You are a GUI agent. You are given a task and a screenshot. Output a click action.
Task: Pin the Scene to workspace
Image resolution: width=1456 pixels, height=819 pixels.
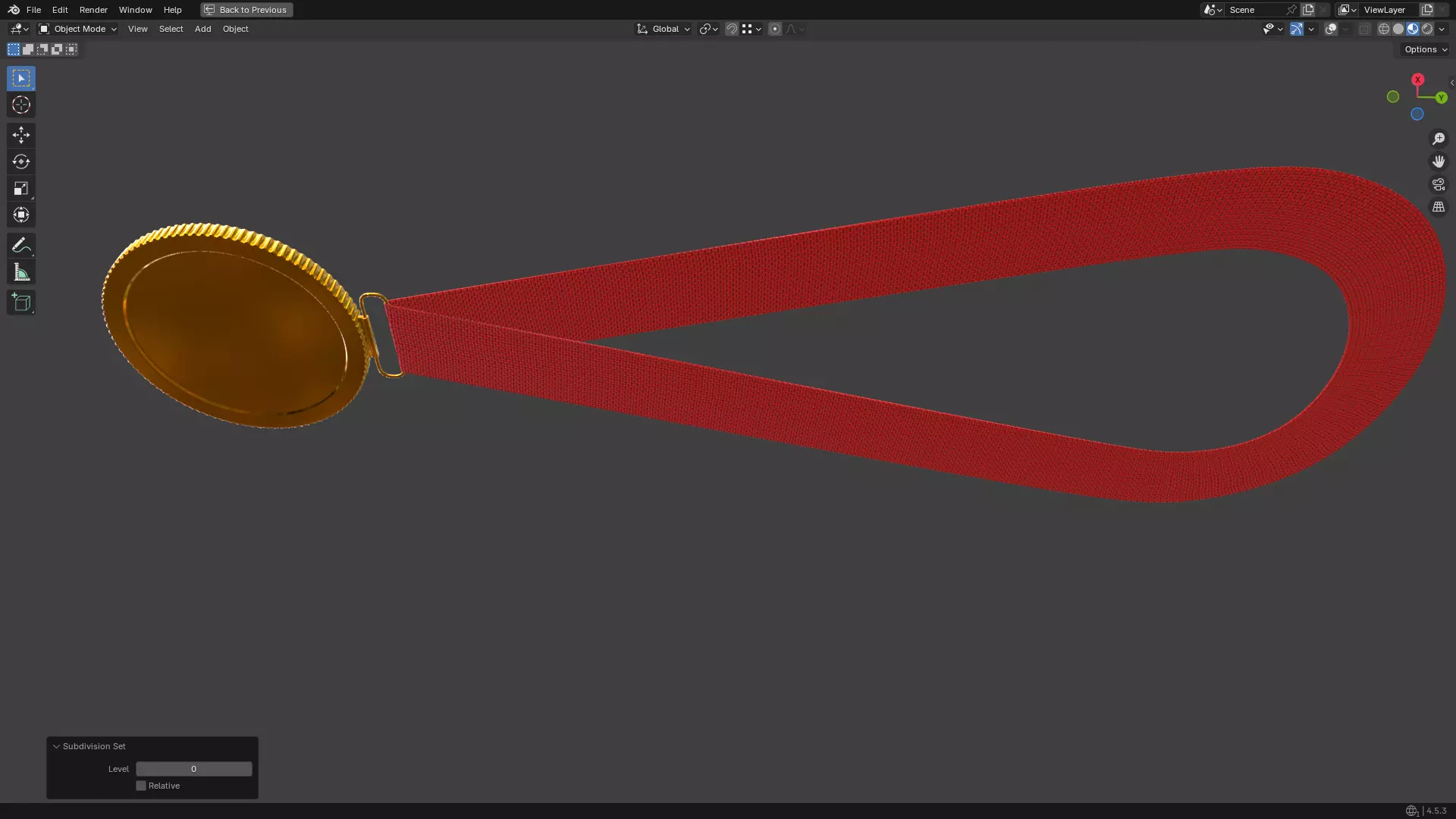tap(1291, 10)
